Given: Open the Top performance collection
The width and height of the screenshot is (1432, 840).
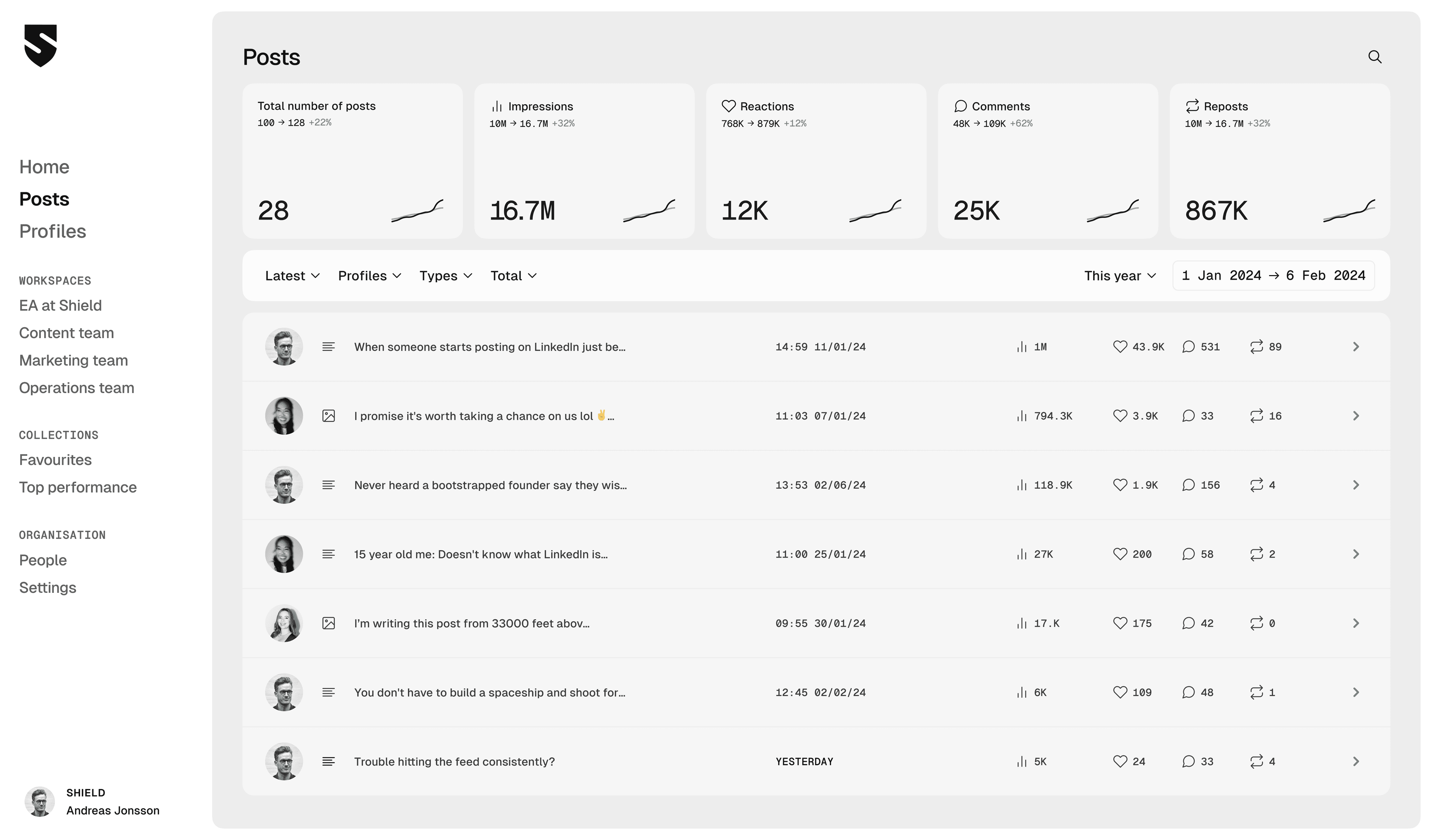Looking at the screenshot, I should click(x=78, y=487).
